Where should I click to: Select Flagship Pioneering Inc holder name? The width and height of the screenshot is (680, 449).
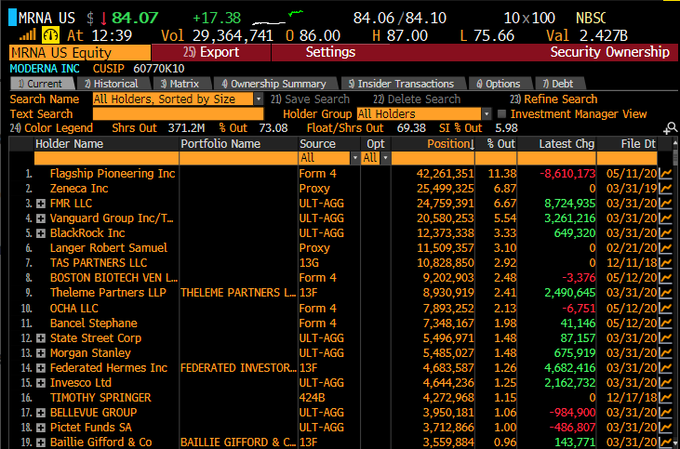point(112,174)
